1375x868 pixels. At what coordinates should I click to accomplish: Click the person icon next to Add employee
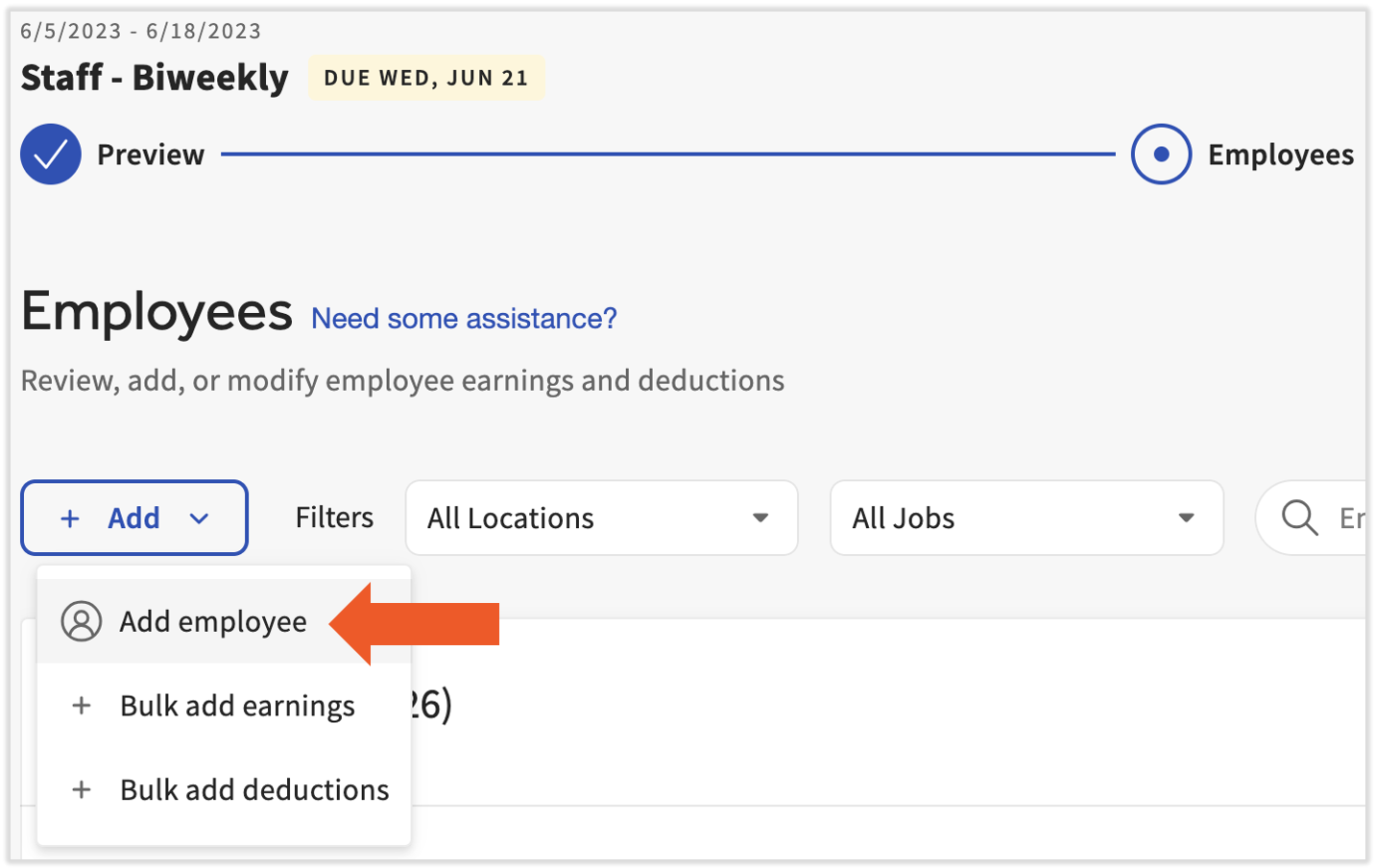pyautogui.click(x=80, y=622)
